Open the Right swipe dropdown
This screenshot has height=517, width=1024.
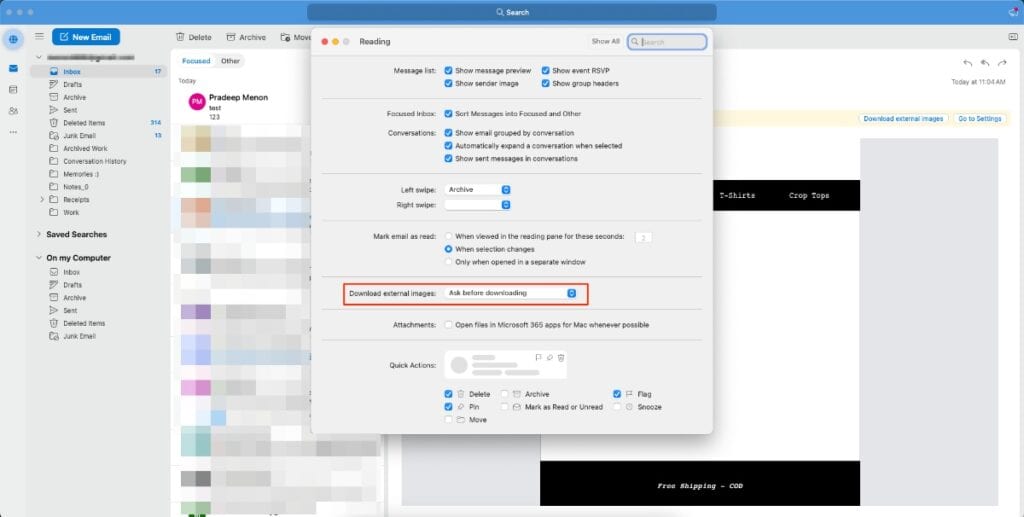[477, 205]
